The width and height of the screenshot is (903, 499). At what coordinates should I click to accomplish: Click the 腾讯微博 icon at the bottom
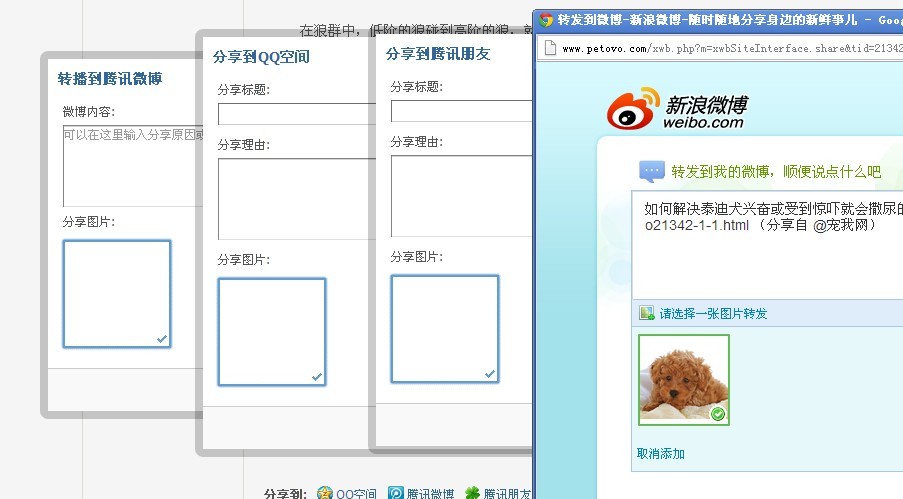396,493
